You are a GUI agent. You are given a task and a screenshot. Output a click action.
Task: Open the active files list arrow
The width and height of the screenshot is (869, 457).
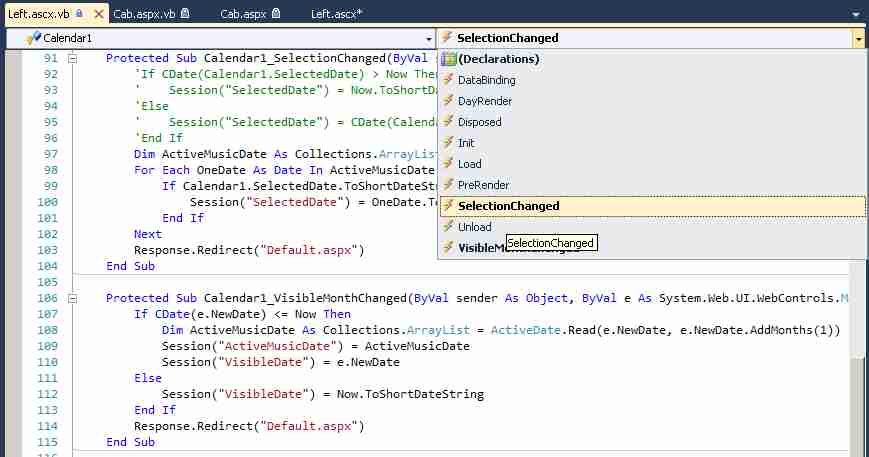(857, 14)
